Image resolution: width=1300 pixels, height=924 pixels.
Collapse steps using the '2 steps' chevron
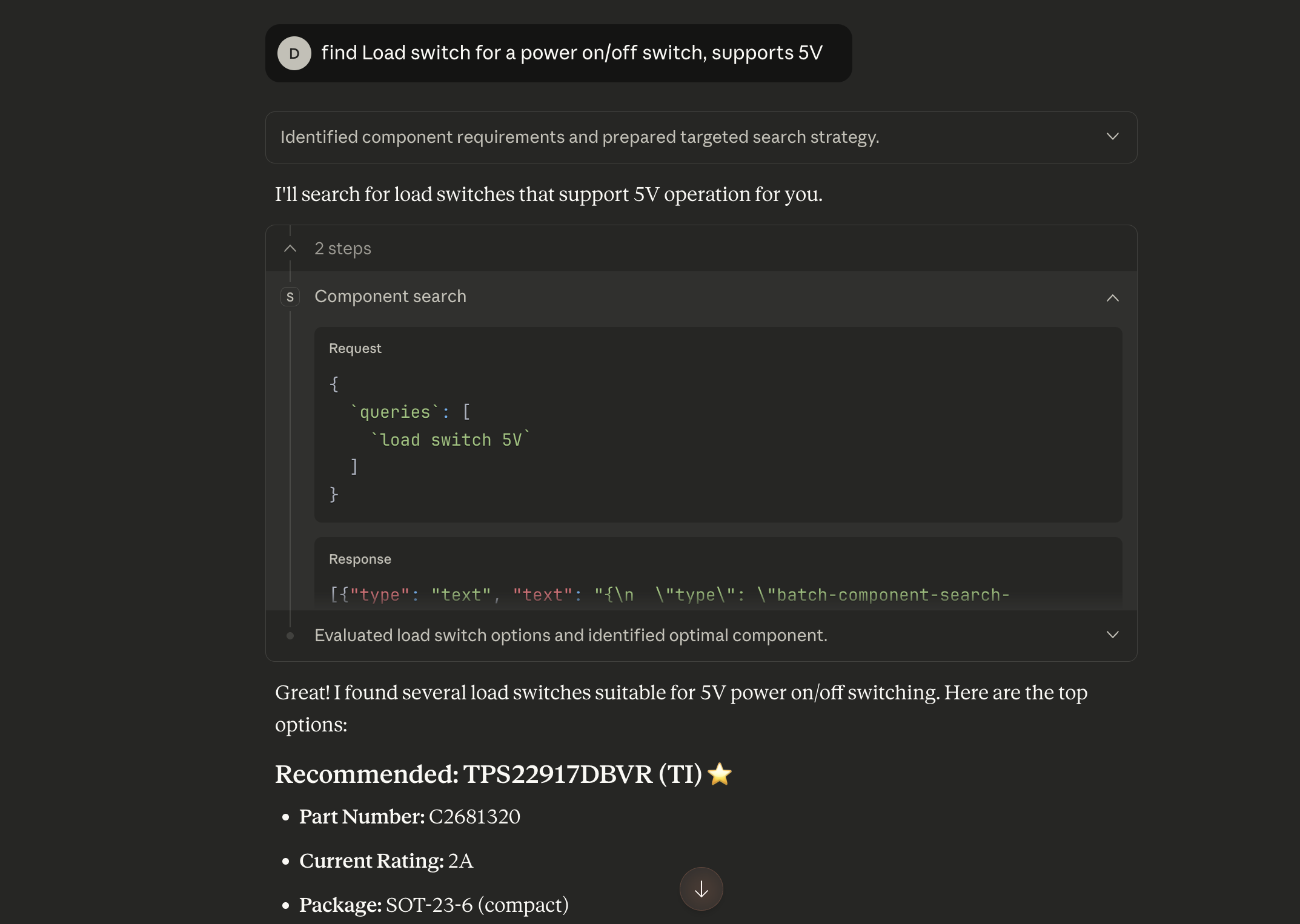[x=290, y=249]
